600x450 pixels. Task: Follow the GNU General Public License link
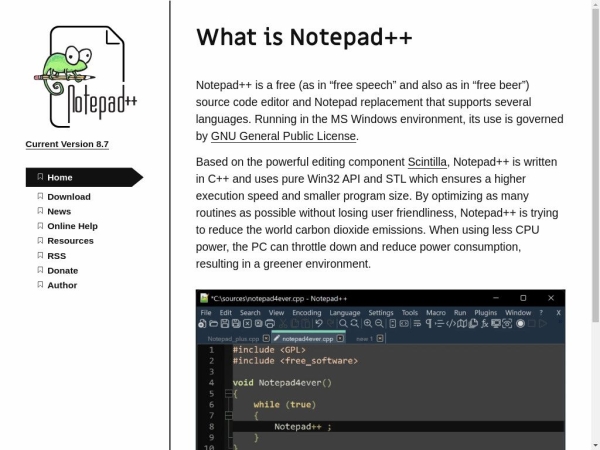coord(283,136)
